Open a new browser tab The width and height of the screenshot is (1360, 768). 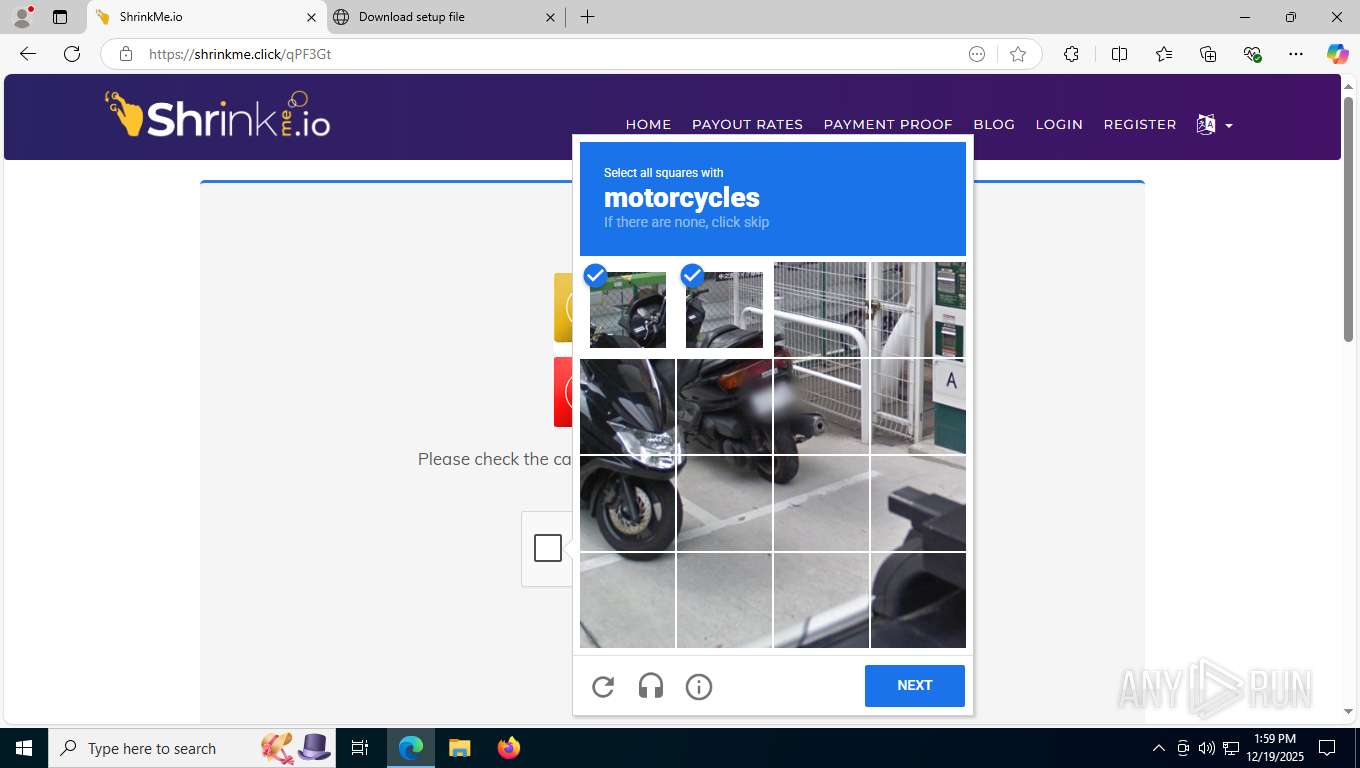click(x=587, y=17)
